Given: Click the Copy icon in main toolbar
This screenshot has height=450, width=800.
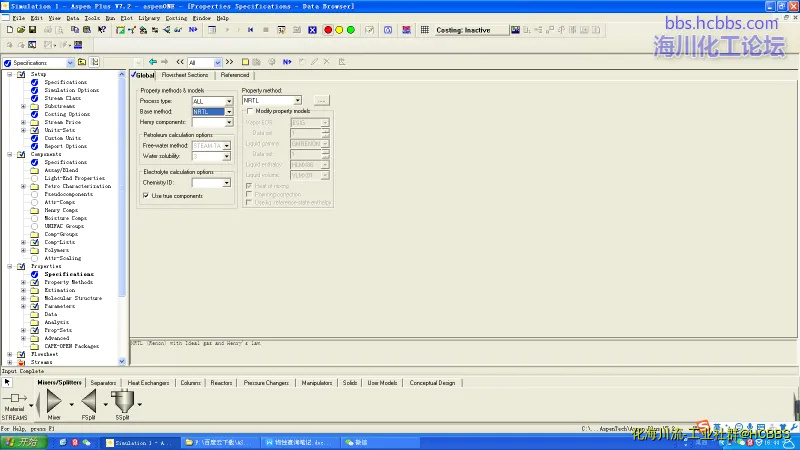Looking at the screenshot, I should point(74,30).
